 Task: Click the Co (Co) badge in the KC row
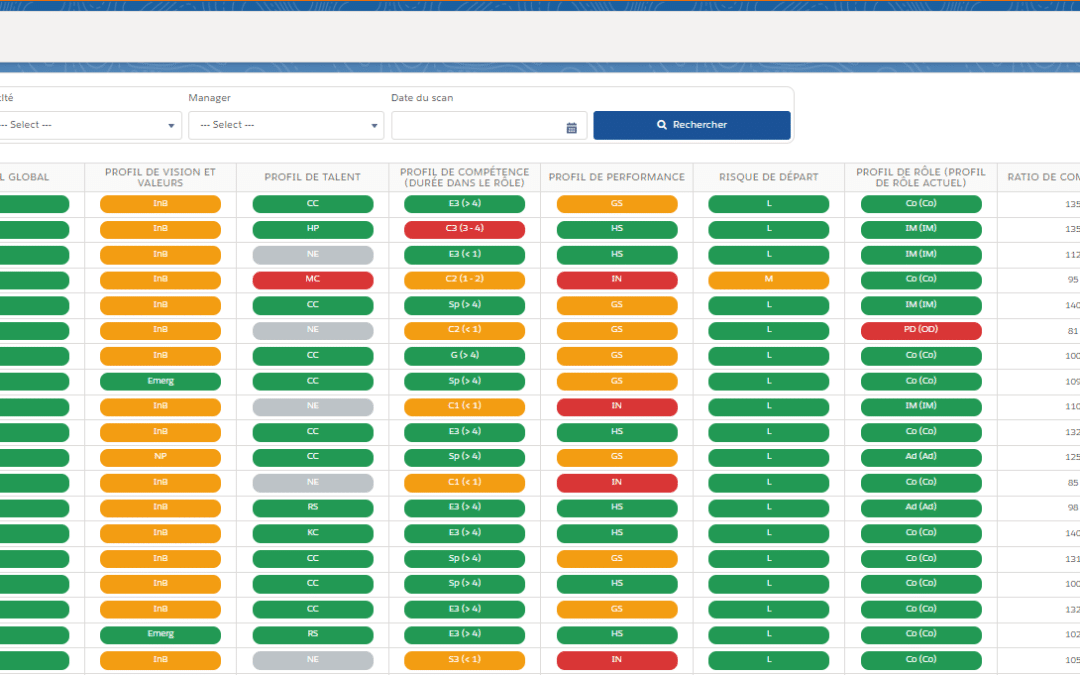pos(921,533)
